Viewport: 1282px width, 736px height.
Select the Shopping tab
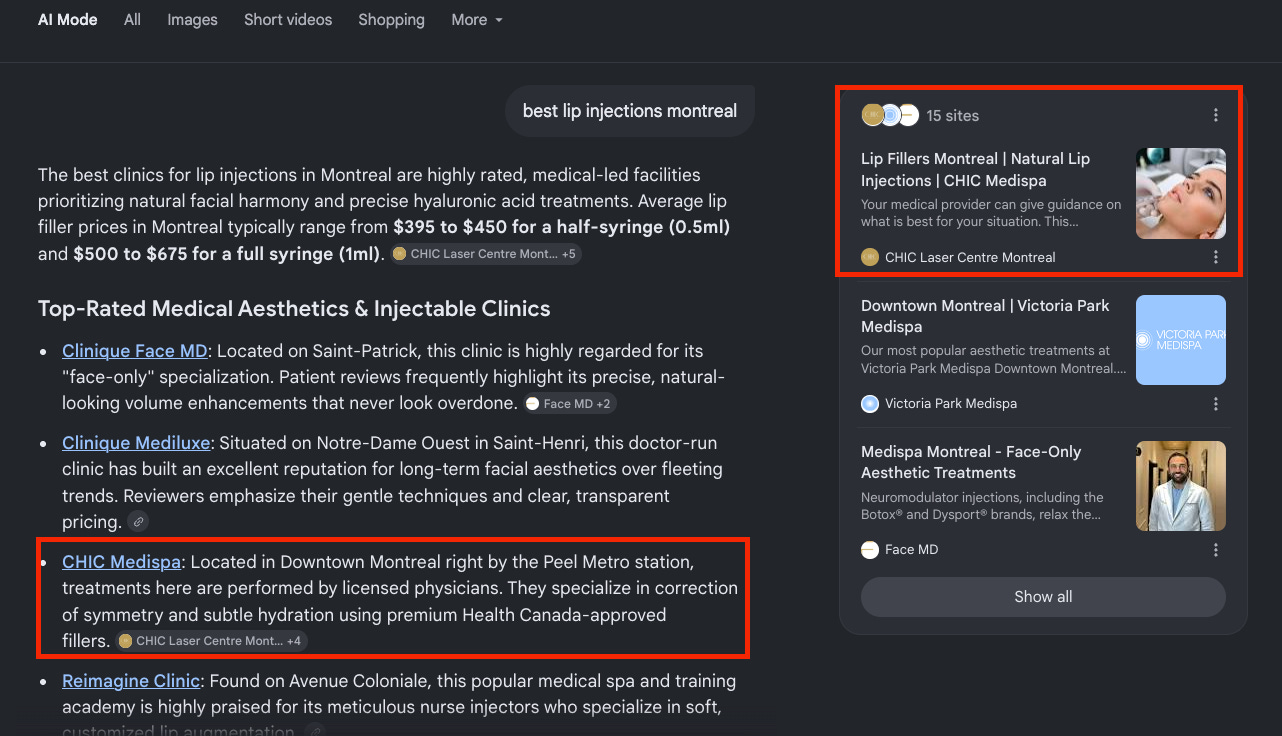point(391,20)
